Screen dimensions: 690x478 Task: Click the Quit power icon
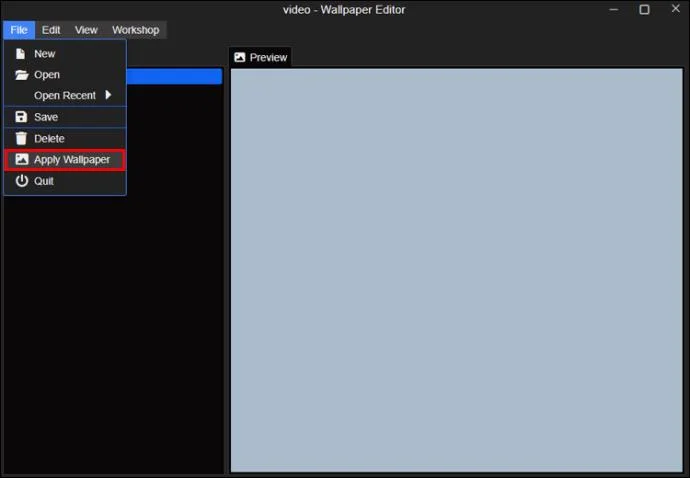(22, 181)
